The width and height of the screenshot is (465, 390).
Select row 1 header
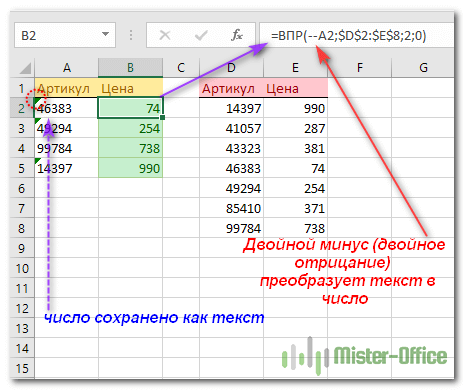point(22,88)
